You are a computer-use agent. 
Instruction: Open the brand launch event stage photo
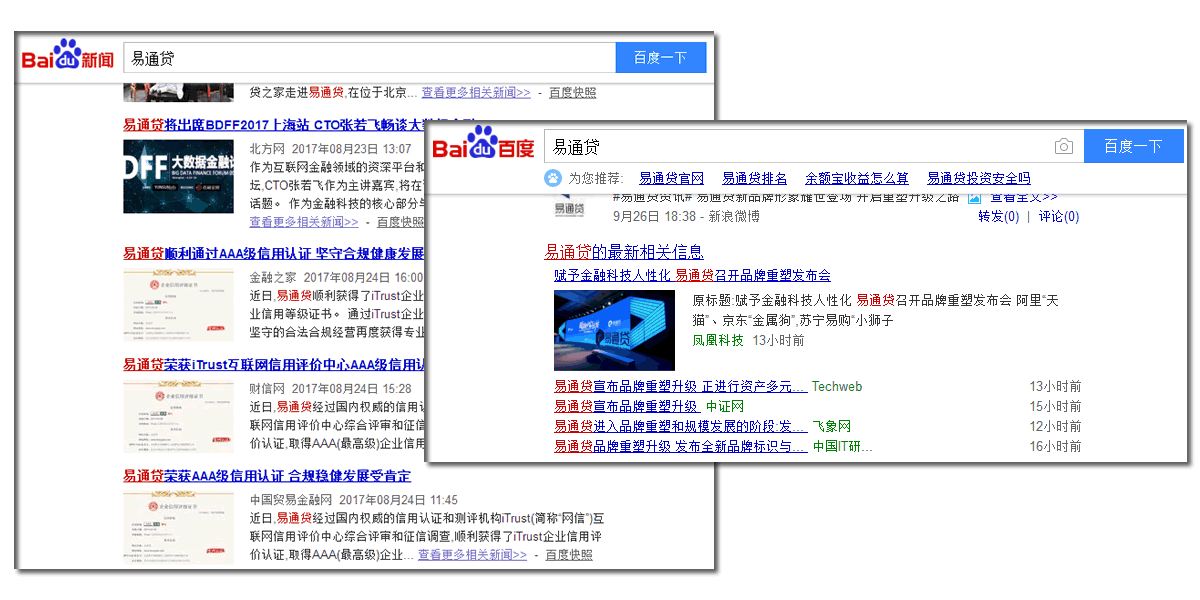point(614,331)
